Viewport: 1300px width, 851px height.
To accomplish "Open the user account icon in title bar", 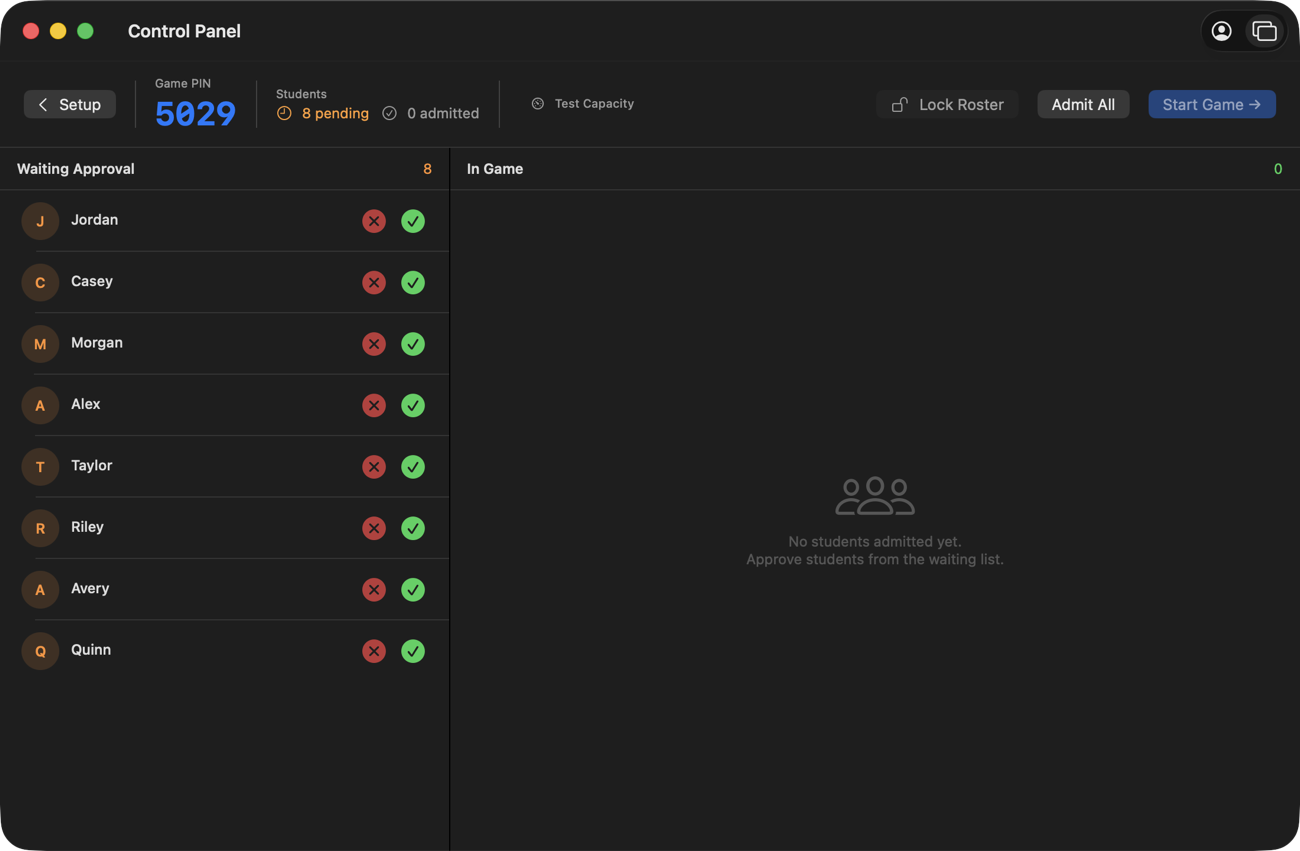I will 1221,31.
